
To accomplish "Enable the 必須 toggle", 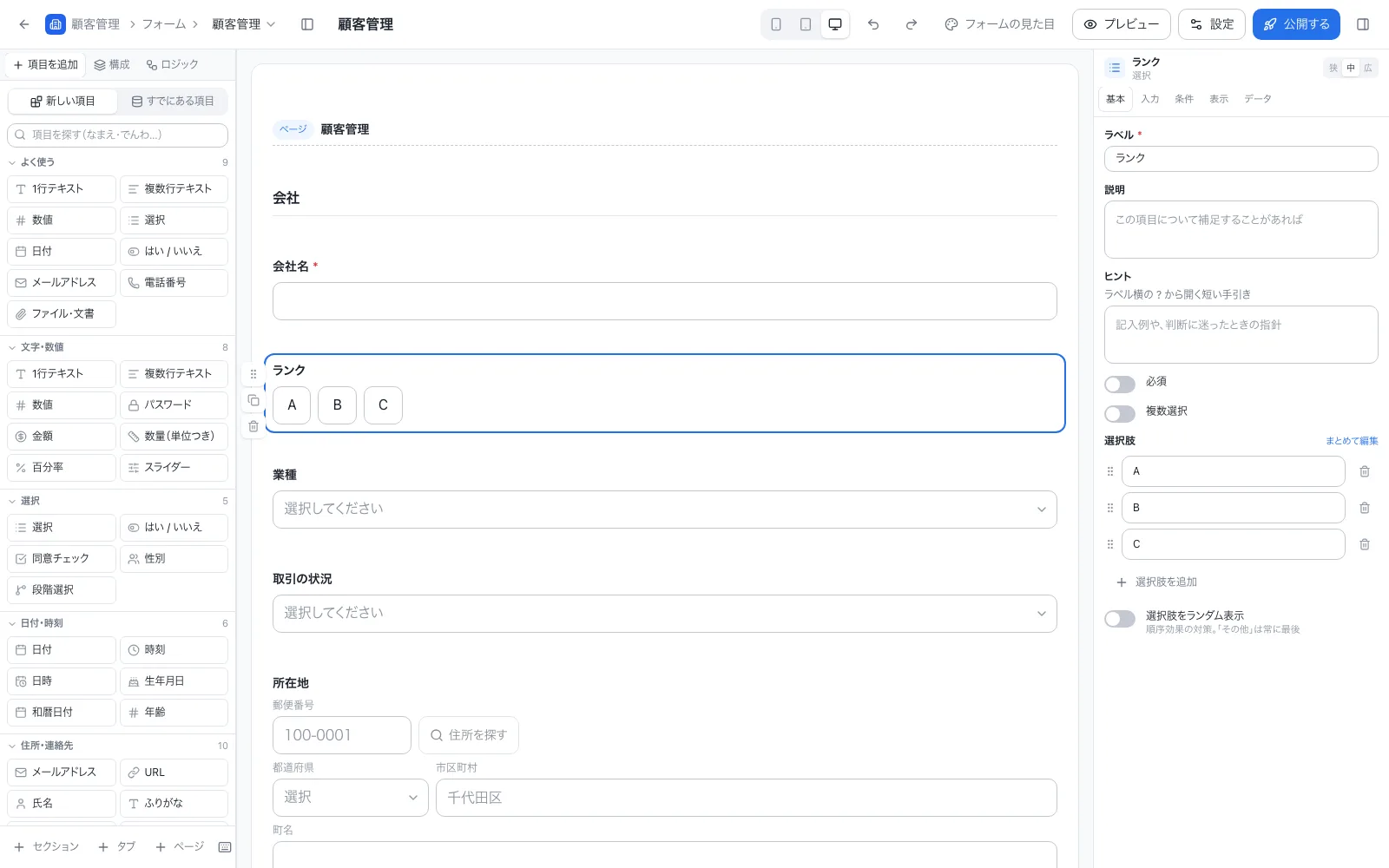I will pyautogui.click(x=1120, y=384).
